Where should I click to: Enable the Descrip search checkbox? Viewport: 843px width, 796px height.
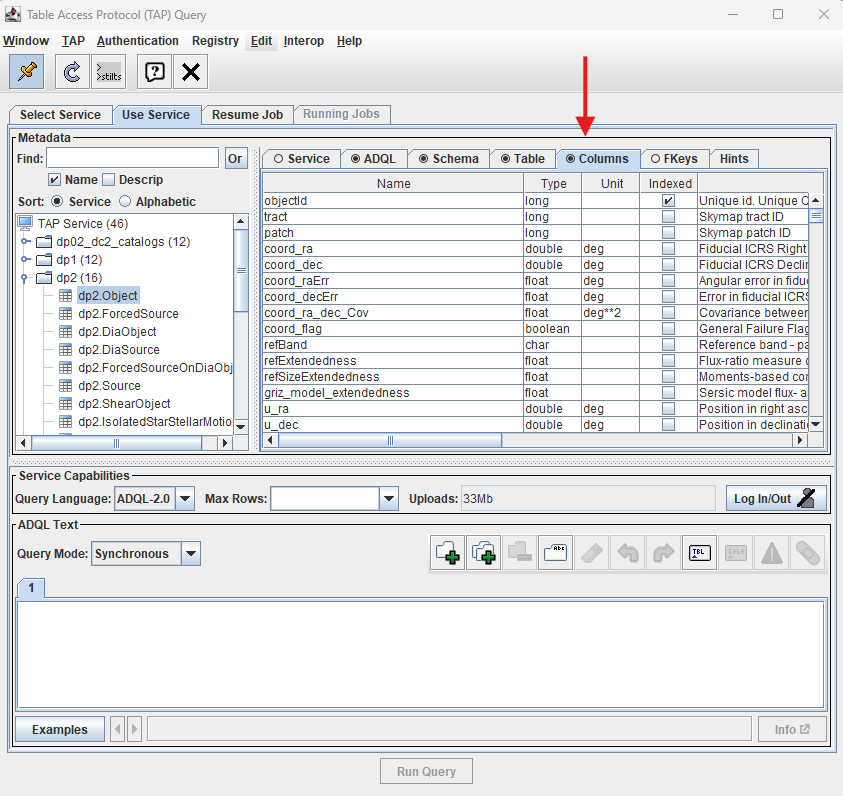[x=109, y=180]
